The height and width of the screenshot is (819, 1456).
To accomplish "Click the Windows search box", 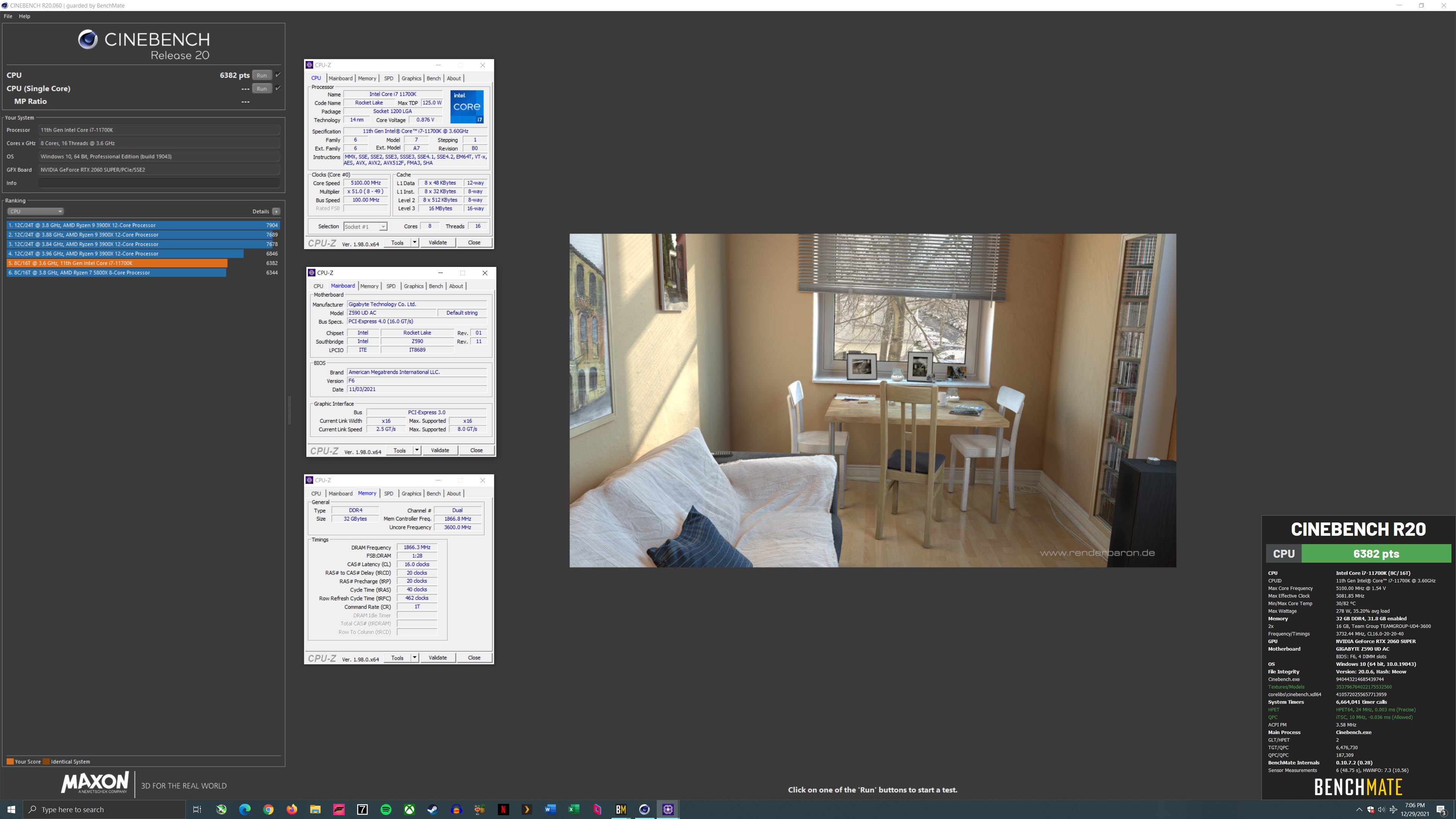I will point(104,810).
